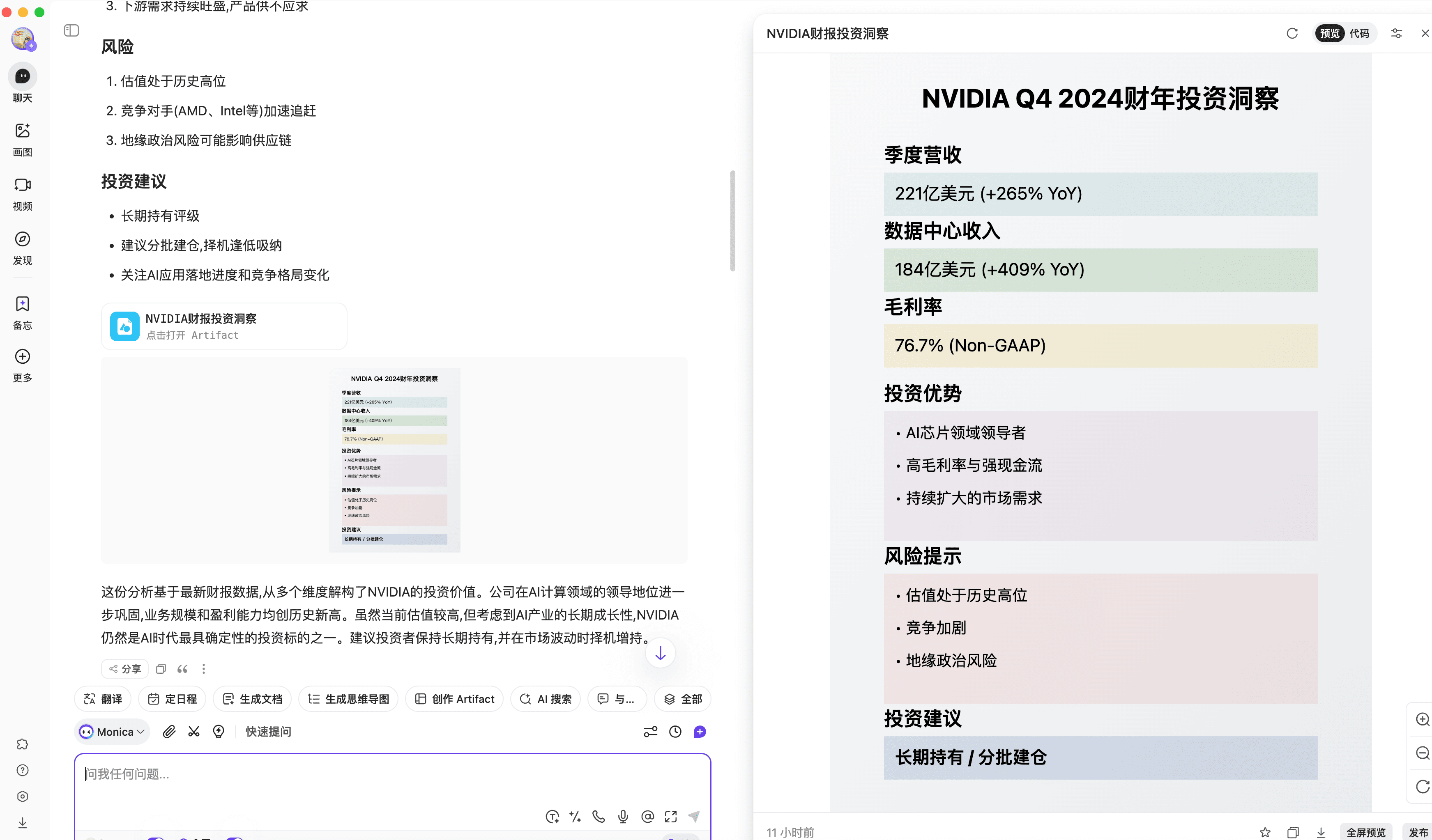
Task: Start a voice call with phone icon
Action: pos(599,817)
